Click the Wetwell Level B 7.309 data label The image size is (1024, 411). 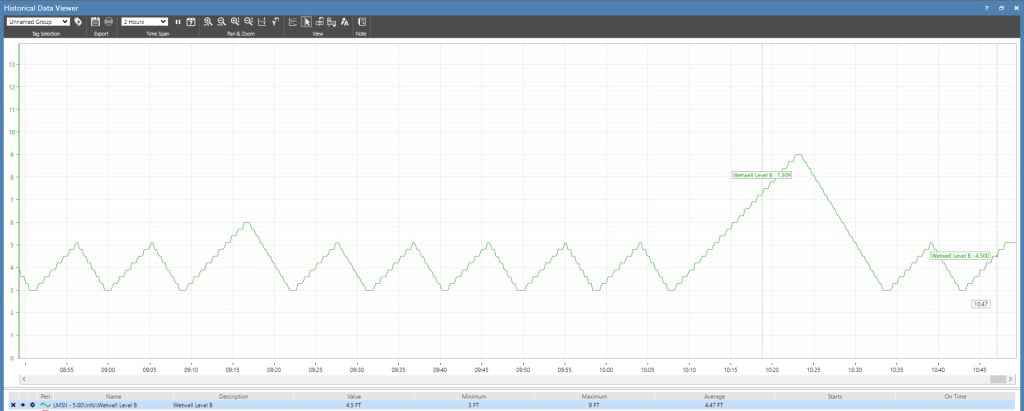coord(761,175)
